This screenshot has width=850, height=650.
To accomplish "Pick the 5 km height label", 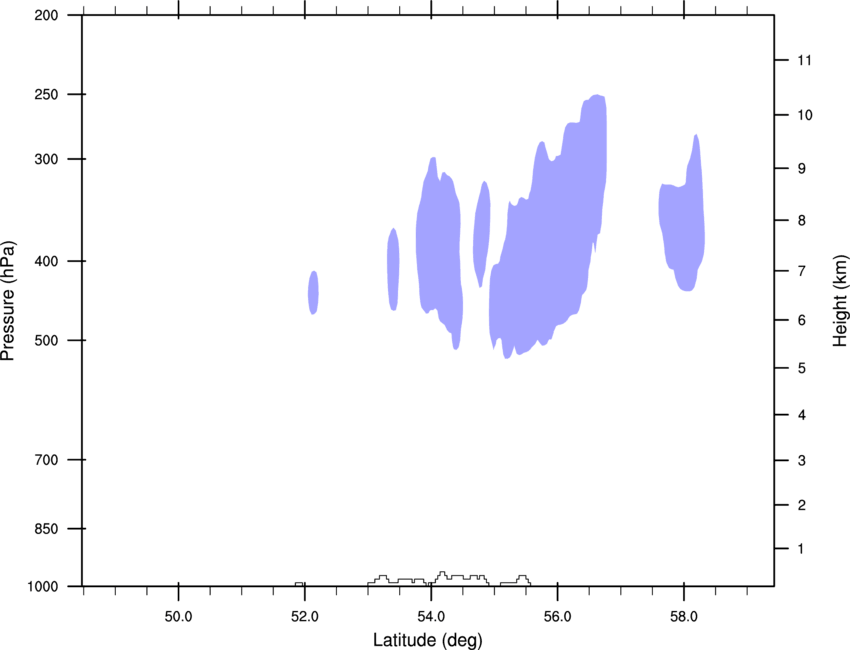I will point(802,369).
